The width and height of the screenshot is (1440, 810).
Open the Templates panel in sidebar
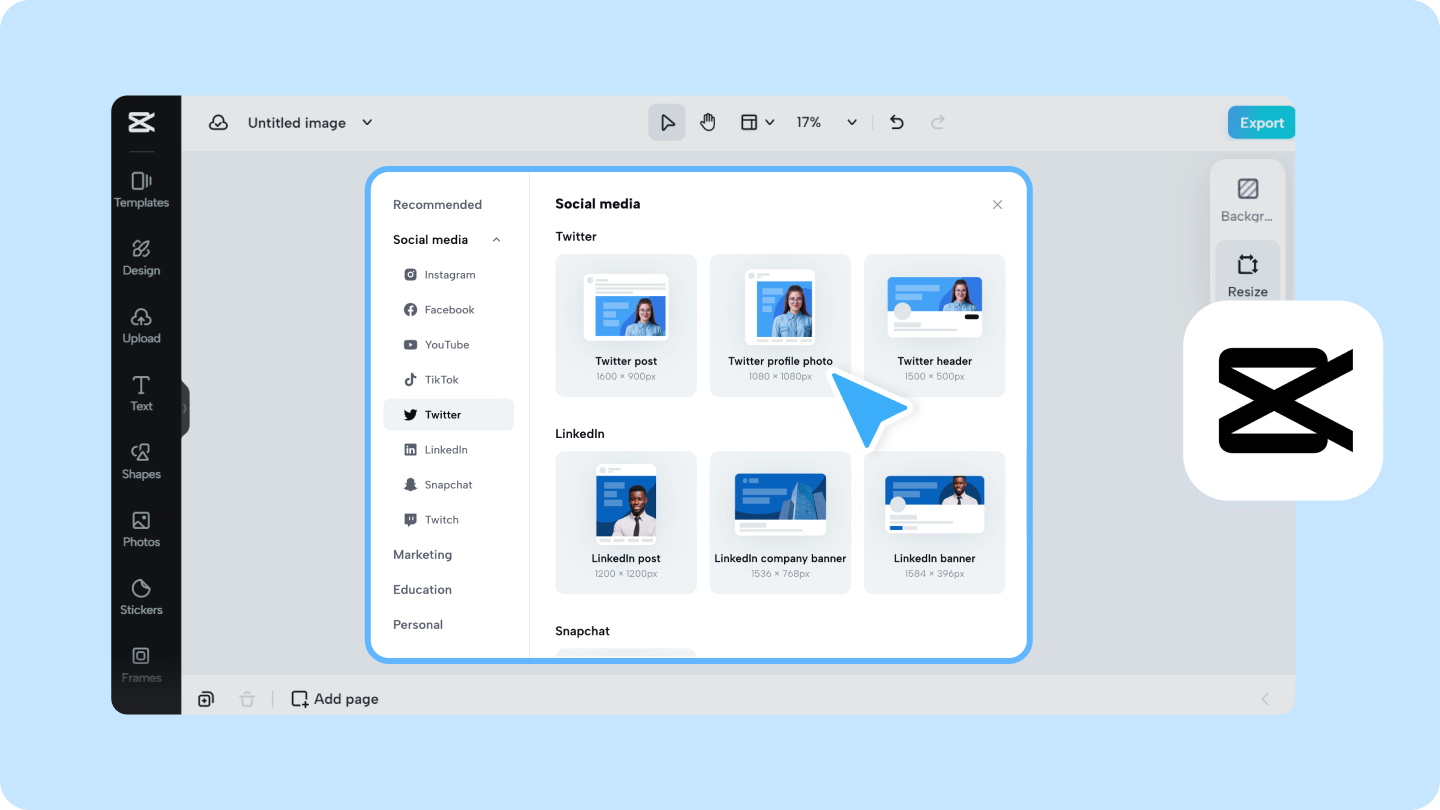click(x=141, y=189)
